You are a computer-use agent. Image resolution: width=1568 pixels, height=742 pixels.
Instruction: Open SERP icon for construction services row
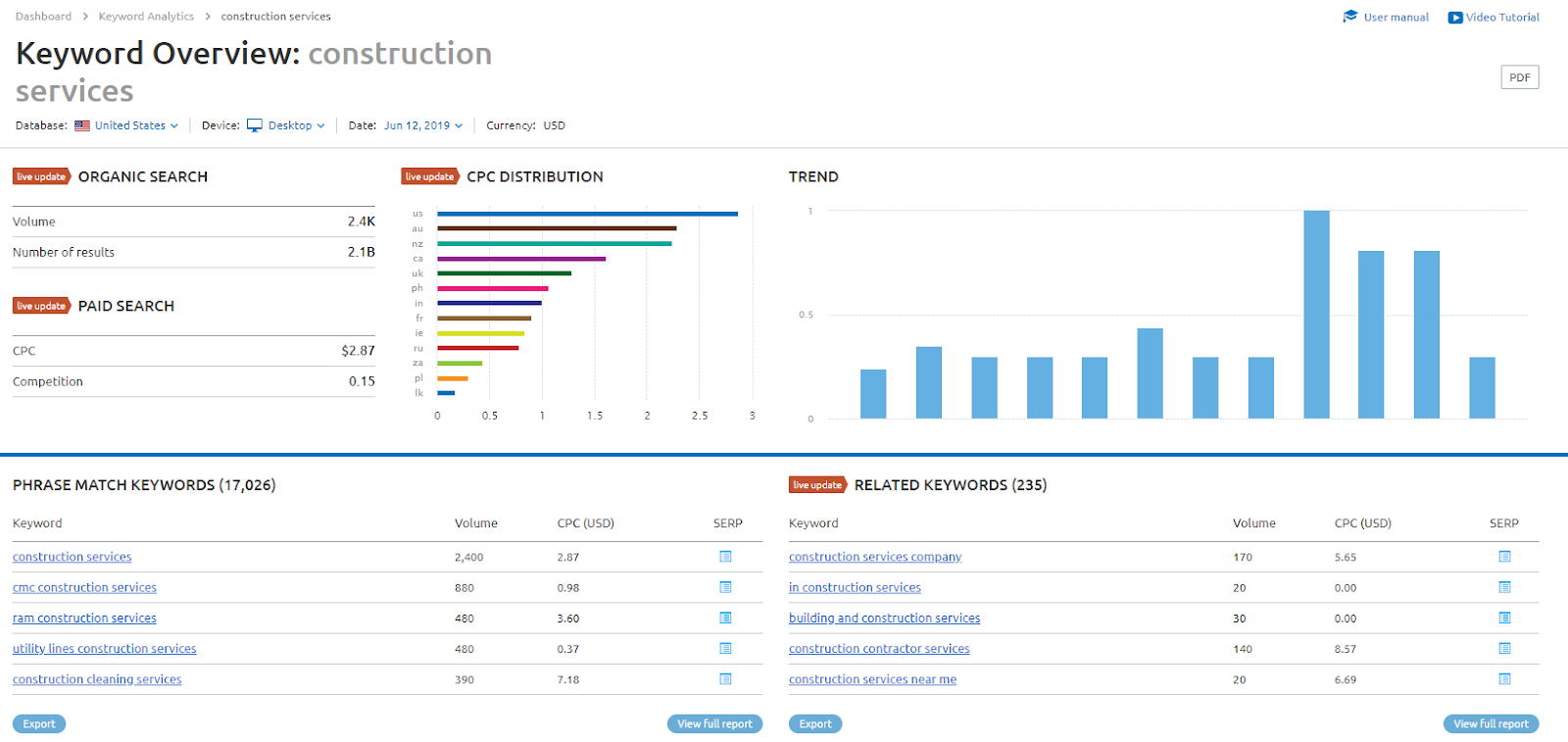click(x=725, y=557)
